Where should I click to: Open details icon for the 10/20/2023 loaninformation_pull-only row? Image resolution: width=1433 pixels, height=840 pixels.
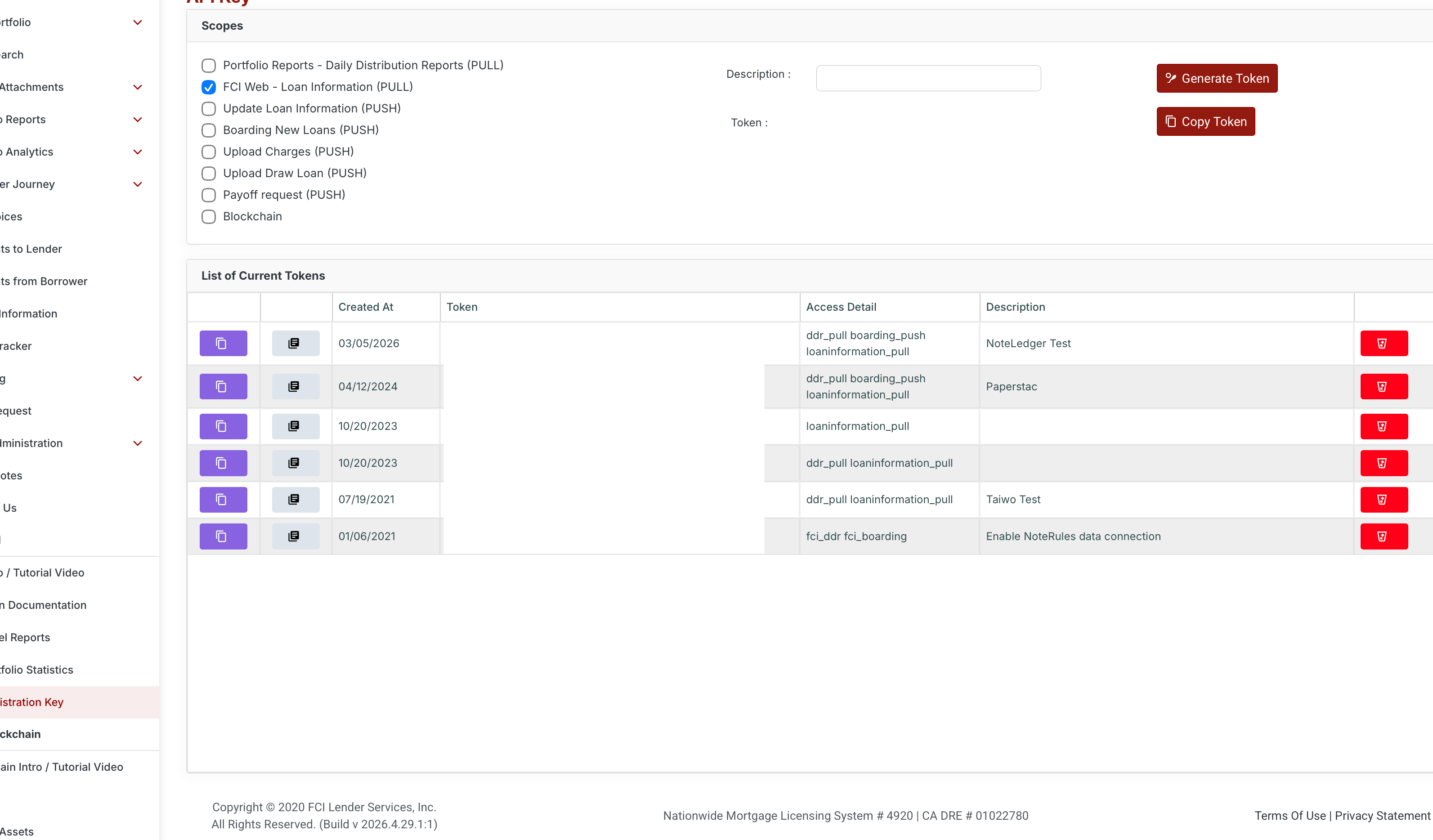[296, 426]
